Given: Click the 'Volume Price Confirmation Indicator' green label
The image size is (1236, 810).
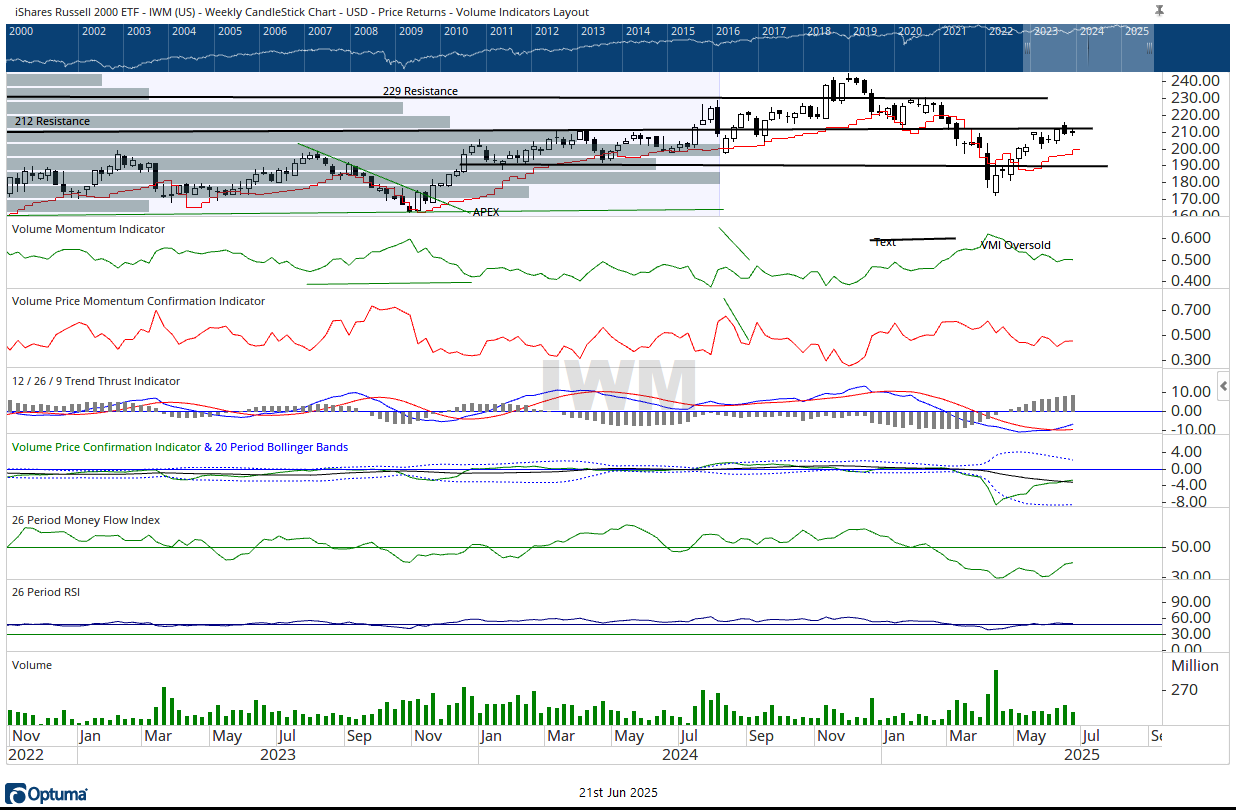Looking at the screenshot, I should coord(105,447).
